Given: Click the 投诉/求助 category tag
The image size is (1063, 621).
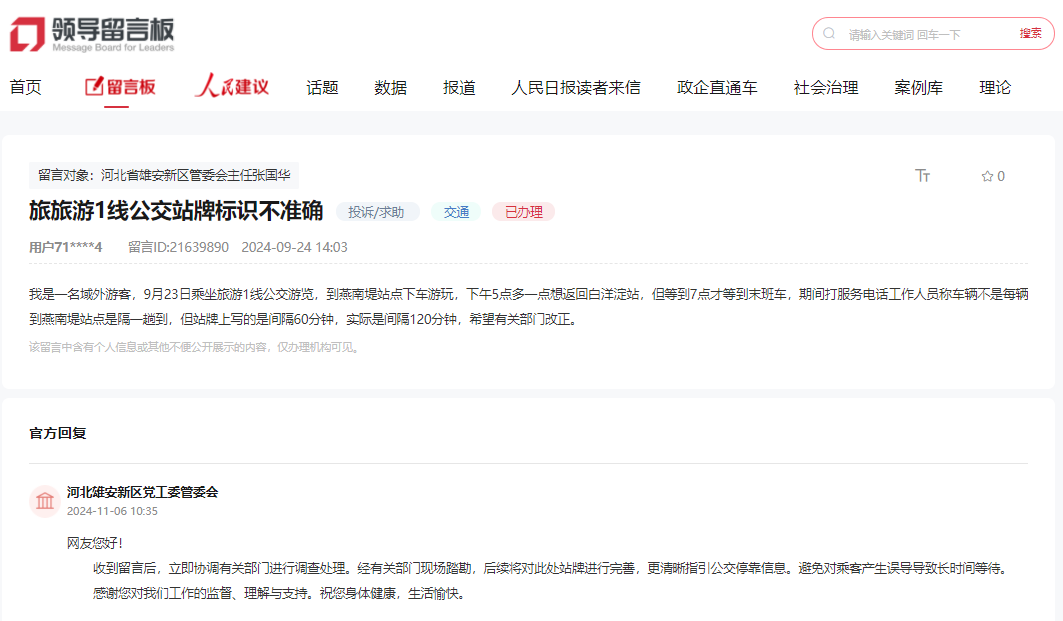Looking at the screenshot, I should (x=376, y=212).
